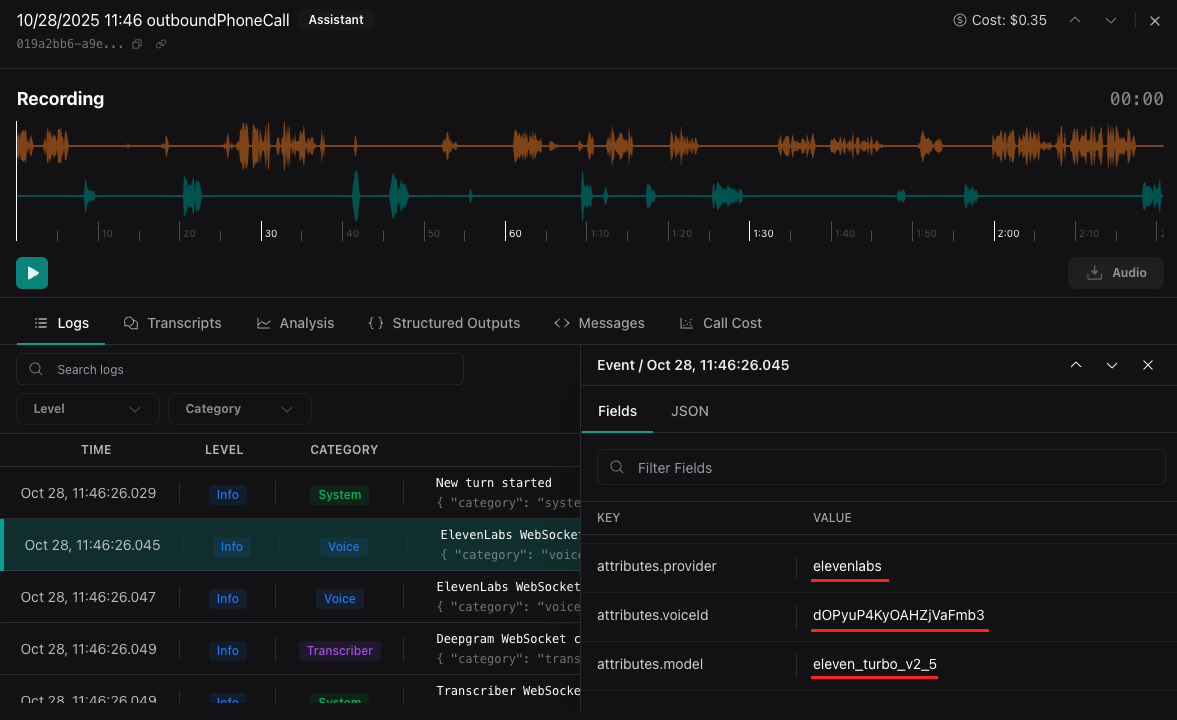
Task: Navigate to next event in Event panel
Action: click(1111, 365)
